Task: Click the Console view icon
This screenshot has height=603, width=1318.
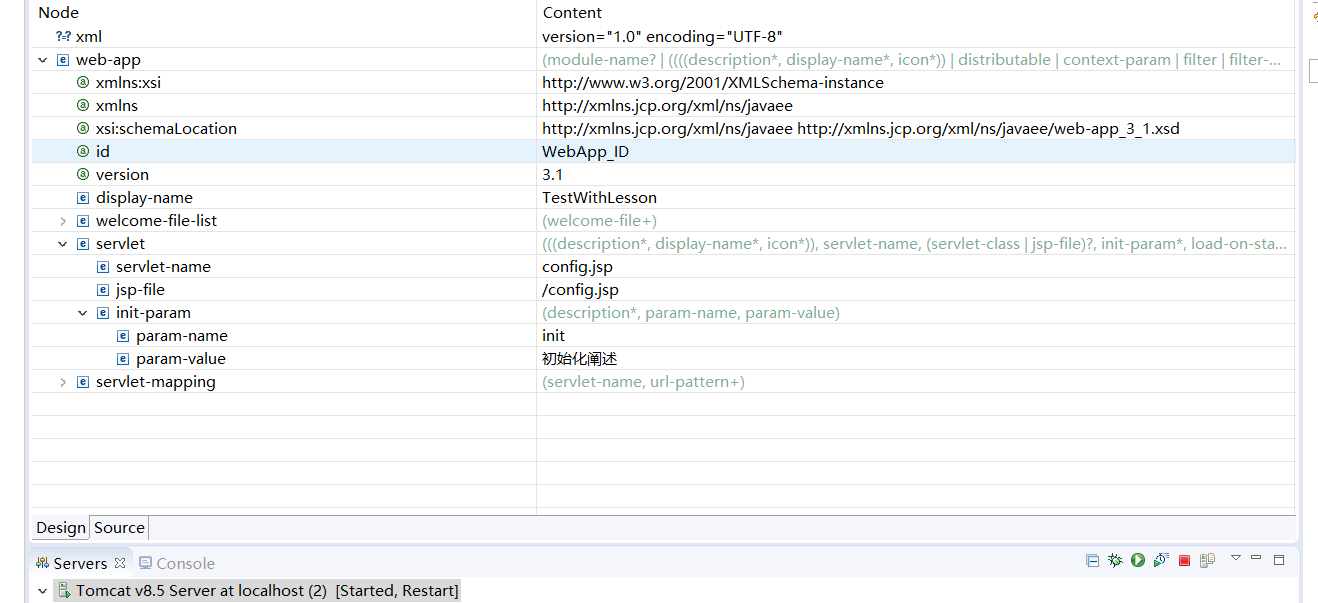Action: [146, 563]
